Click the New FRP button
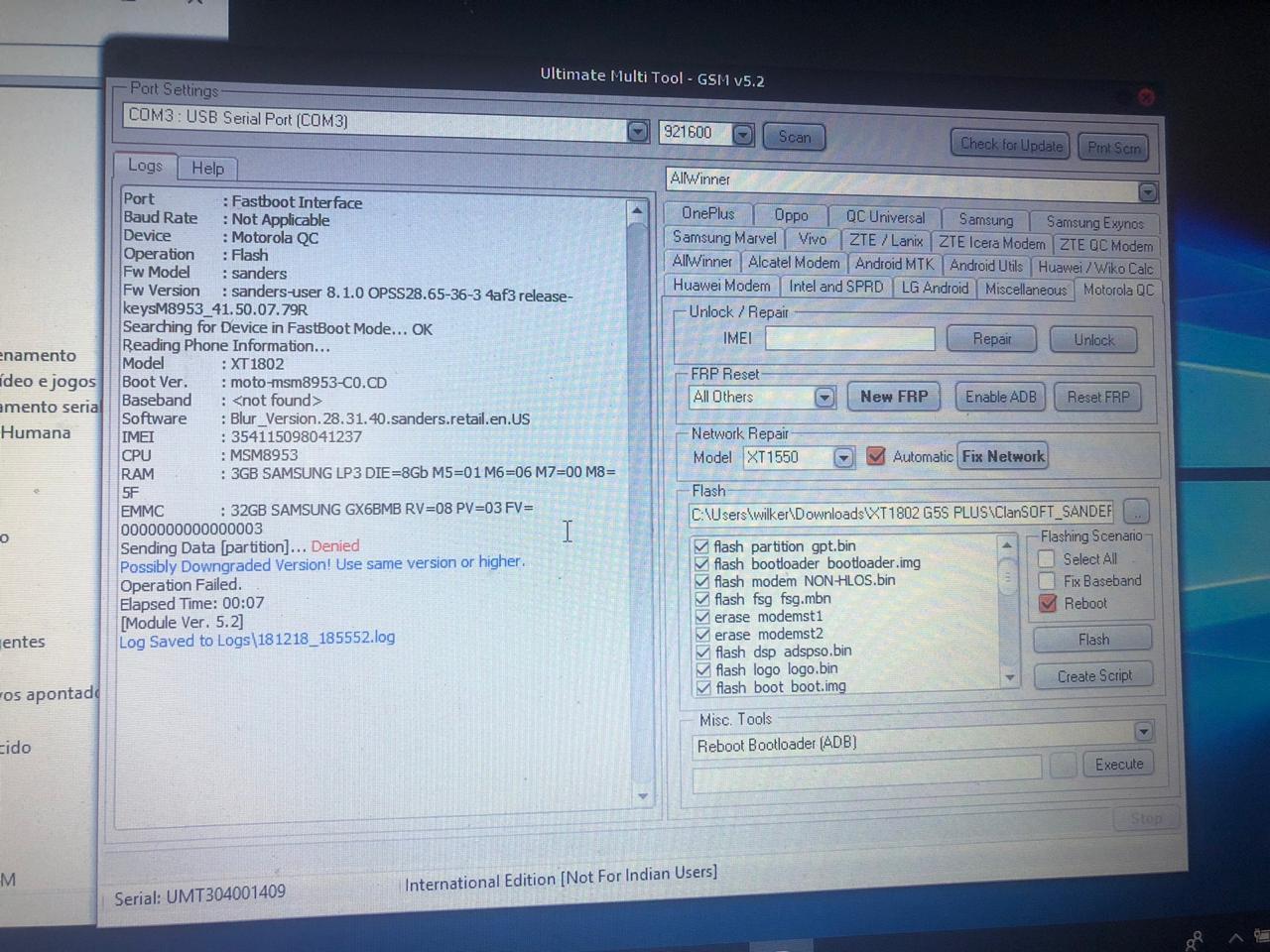 (x=894, y=397)
